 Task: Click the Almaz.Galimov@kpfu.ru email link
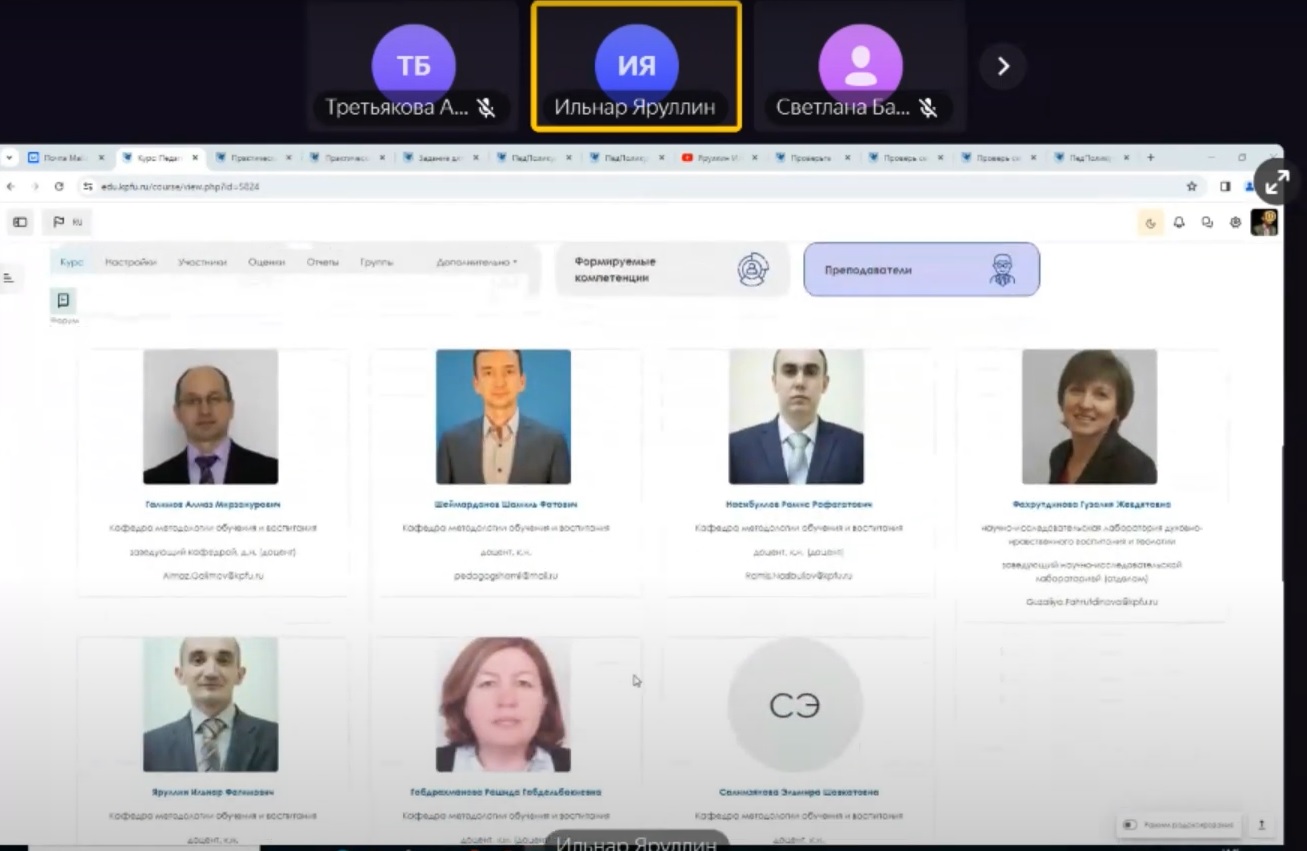point(212,576)
